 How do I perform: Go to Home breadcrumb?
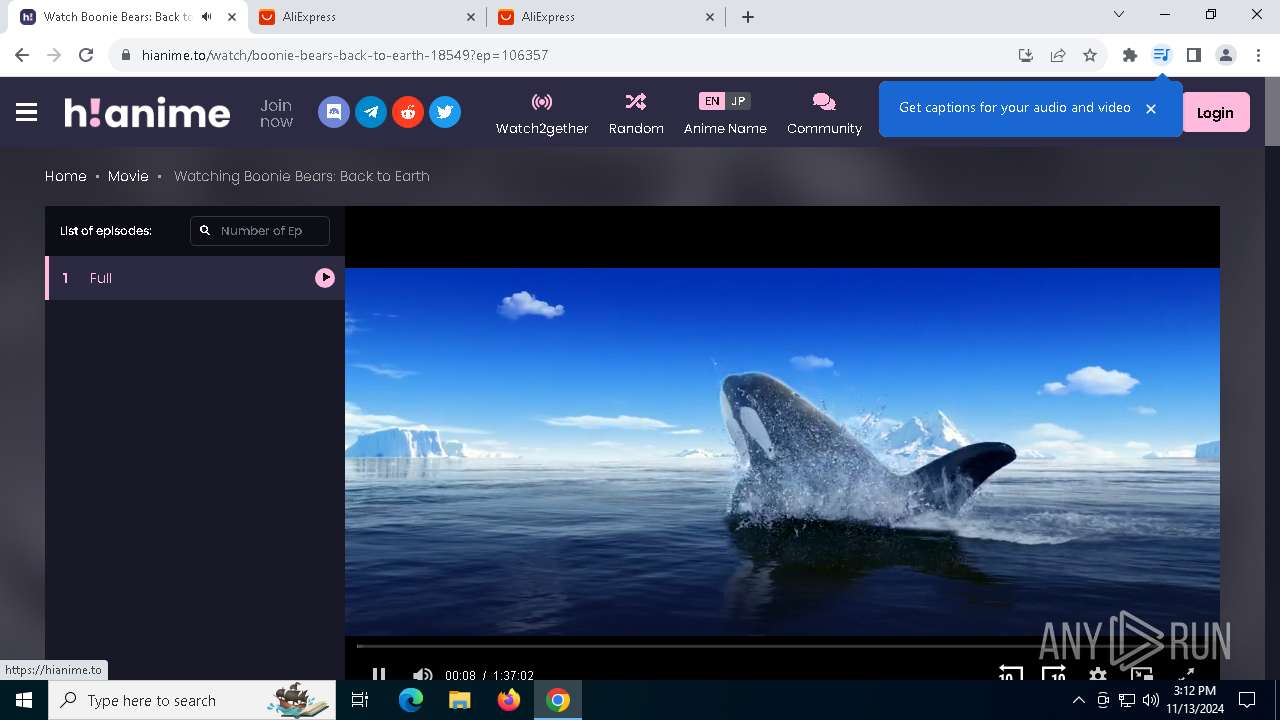[x=66, y=176]
